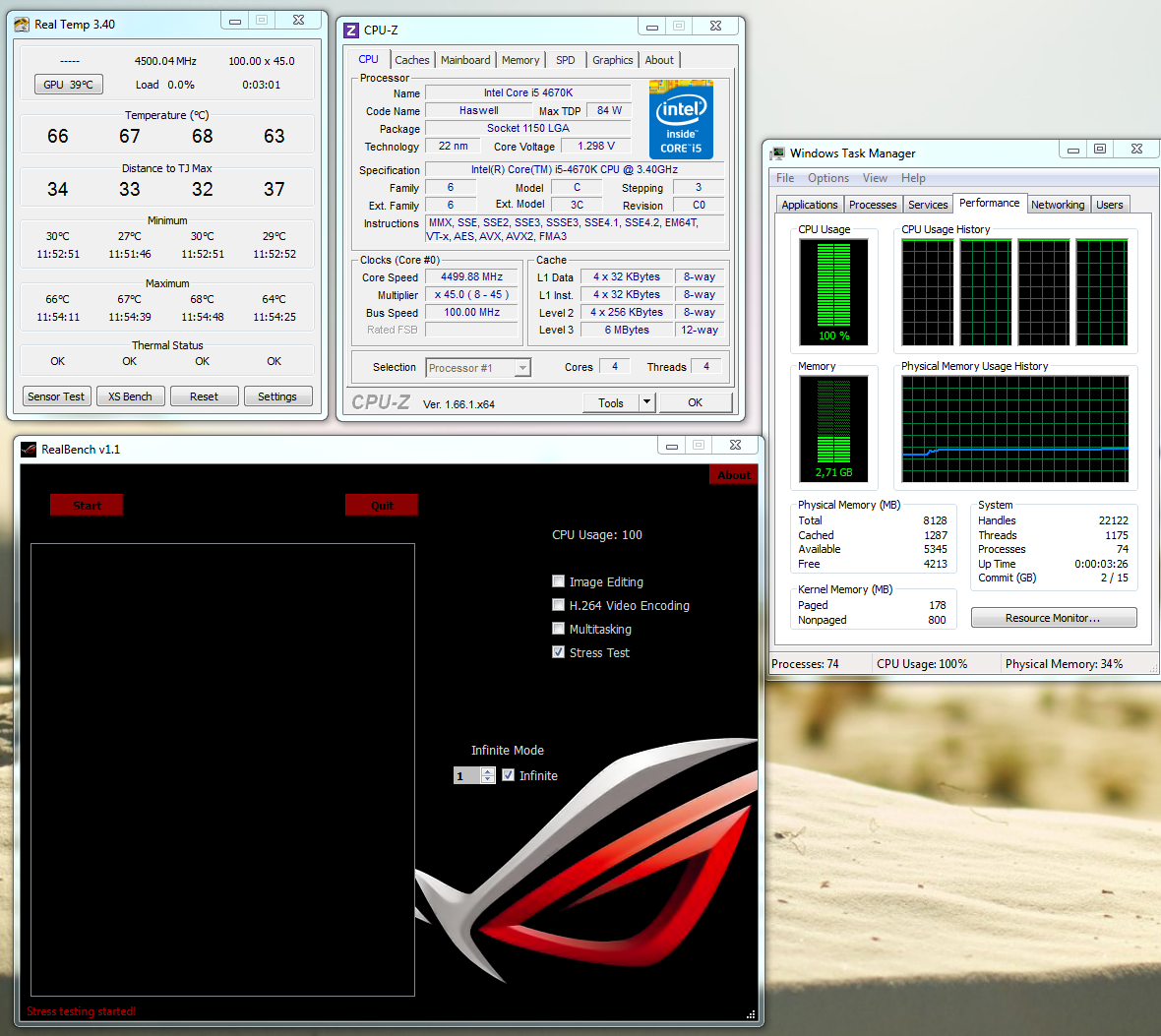Click the Core Voltage 1.298 V value
The image size is (1161, 1036).
click(595, 146)
